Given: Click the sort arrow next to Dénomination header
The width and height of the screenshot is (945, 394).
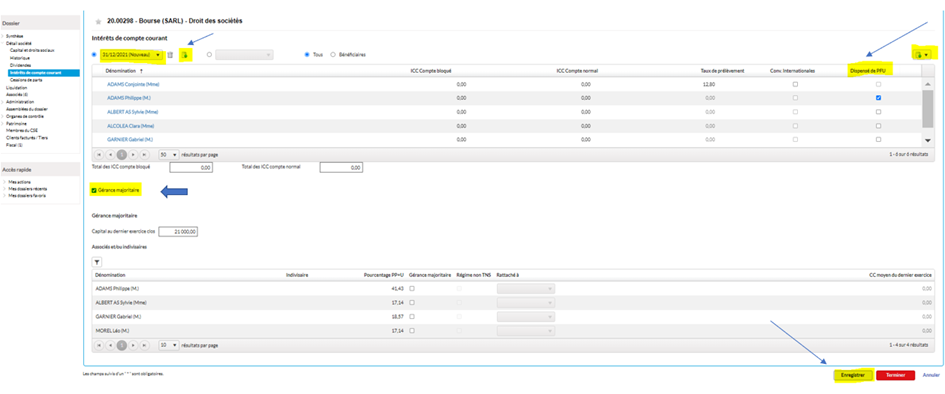Looking at the screenshot, I should [x=142, y=70].
